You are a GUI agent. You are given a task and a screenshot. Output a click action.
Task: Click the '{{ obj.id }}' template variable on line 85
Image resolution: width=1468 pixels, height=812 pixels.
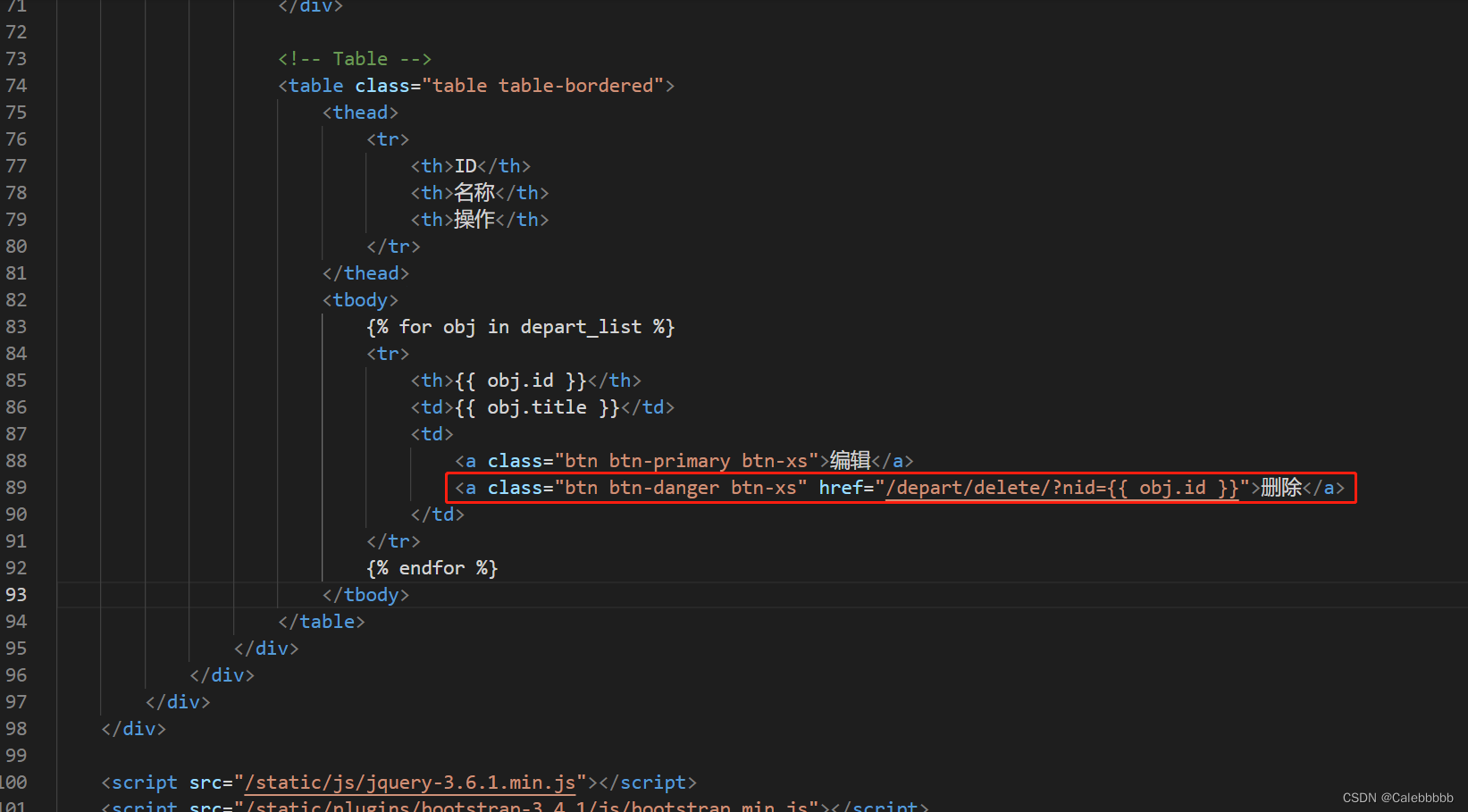(521, 381)
